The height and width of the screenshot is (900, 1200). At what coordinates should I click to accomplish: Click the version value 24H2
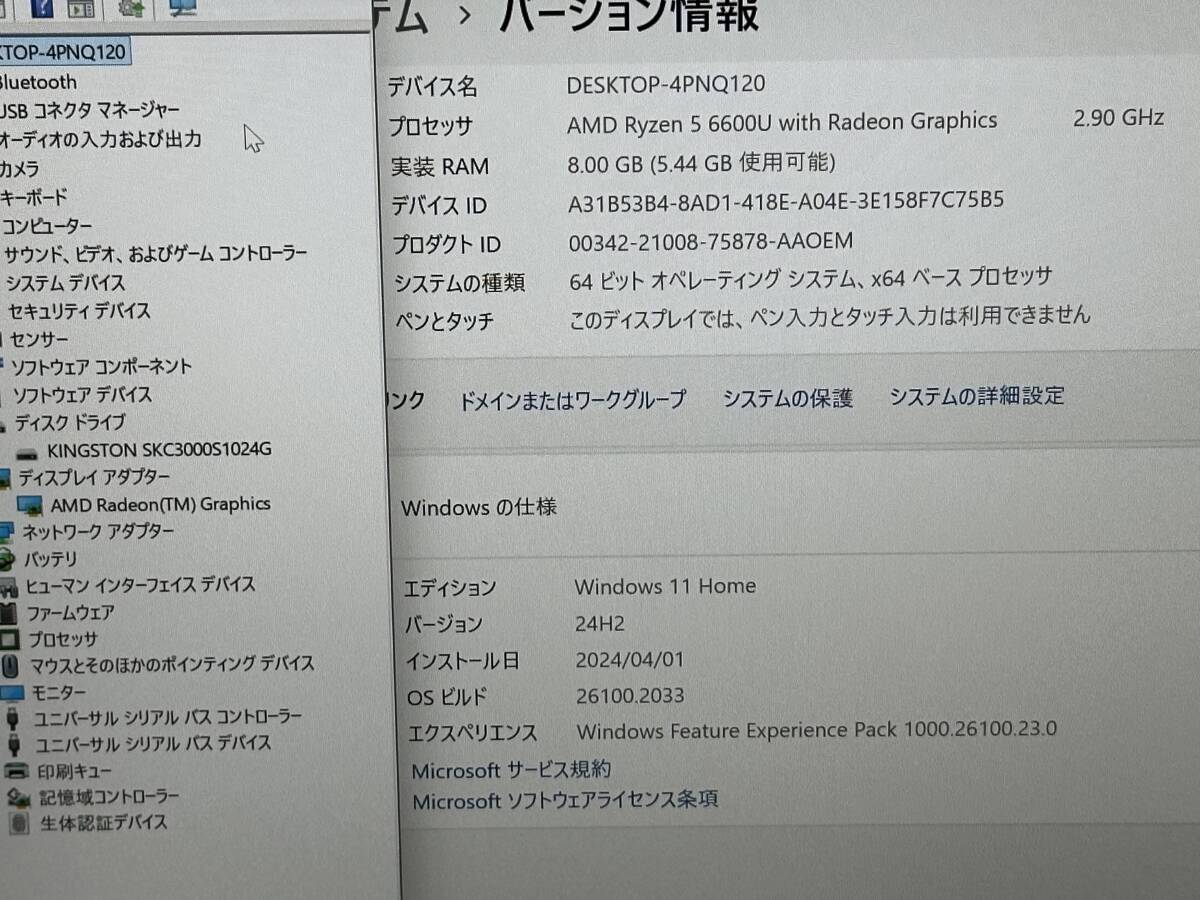600,624
